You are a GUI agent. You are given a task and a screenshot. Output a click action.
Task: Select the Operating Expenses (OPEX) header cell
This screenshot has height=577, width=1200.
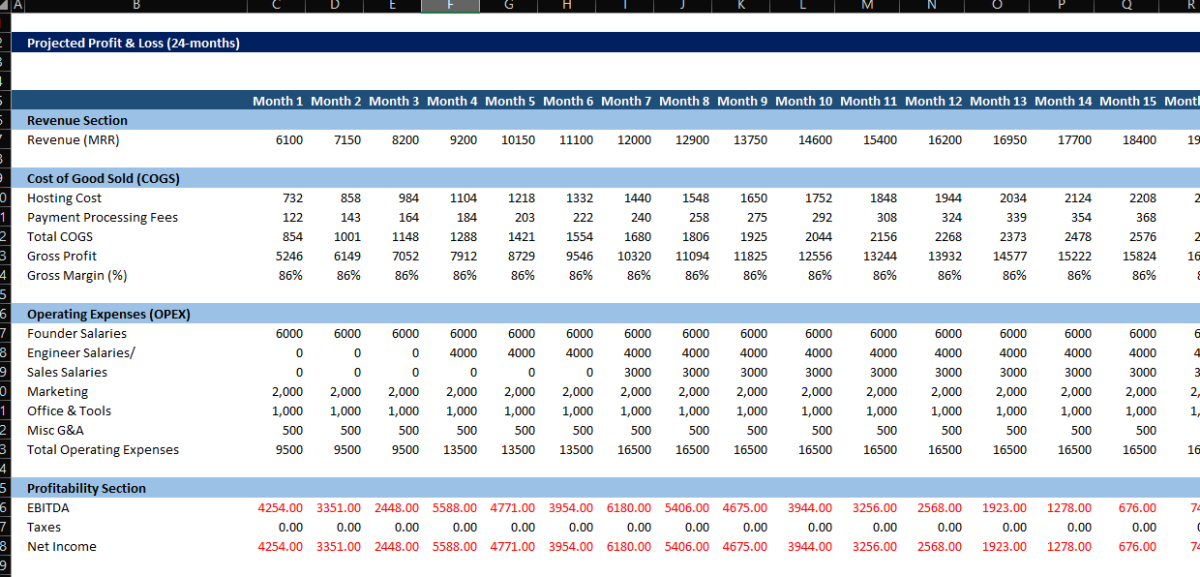pyautogui.click(x=108, y=314)
